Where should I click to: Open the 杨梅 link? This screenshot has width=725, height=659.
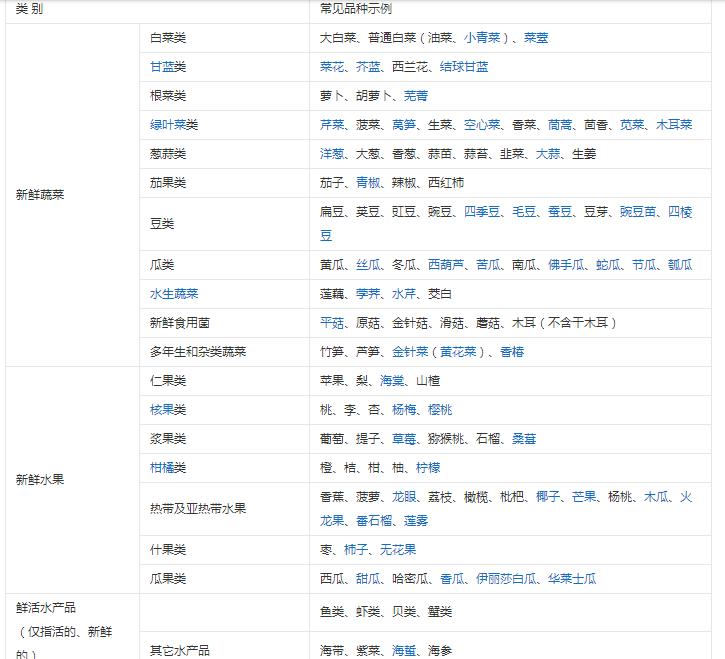404,410
